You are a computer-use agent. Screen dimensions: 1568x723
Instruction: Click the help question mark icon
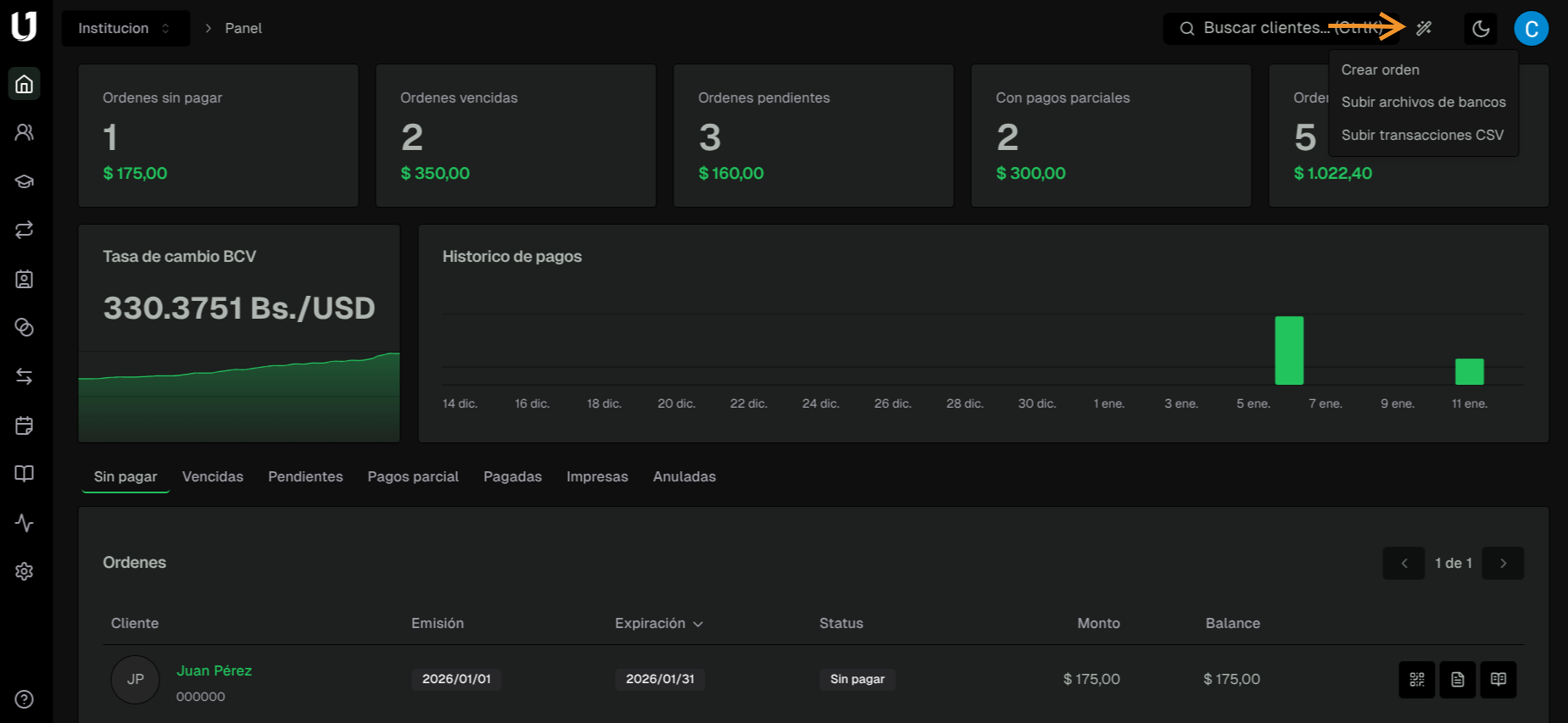click(25, 699)
